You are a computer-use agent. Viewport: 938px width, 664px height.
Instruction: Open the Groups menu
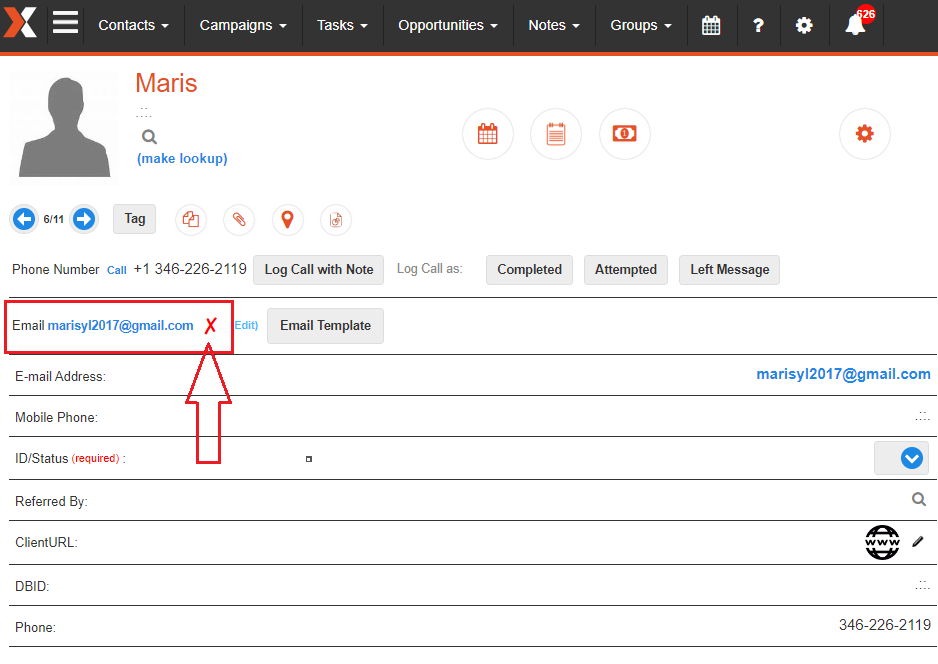tap(640, 25)
